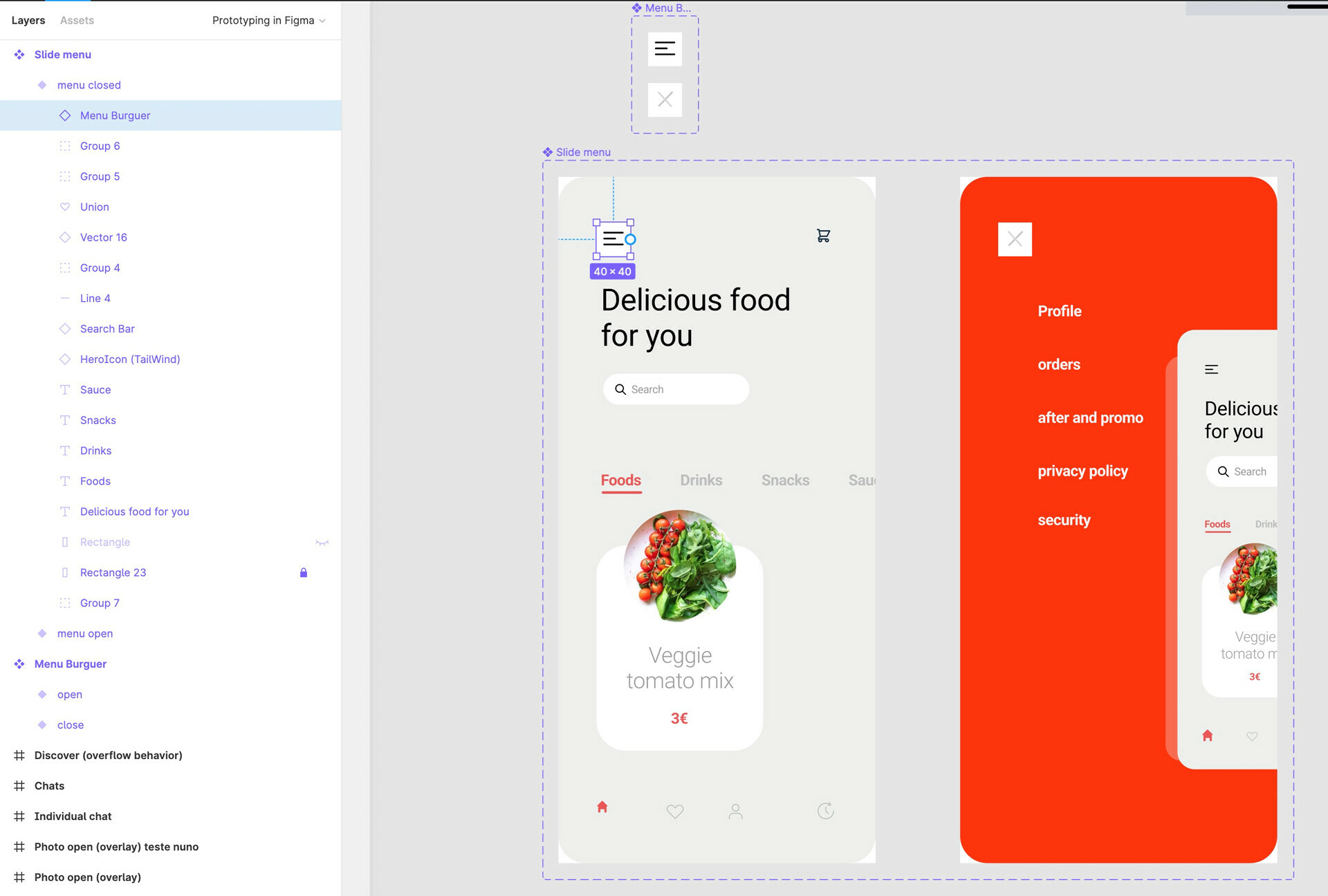Click the orders menu item in slide menu
This screenshot has height=896, width=1328.
1059,363
